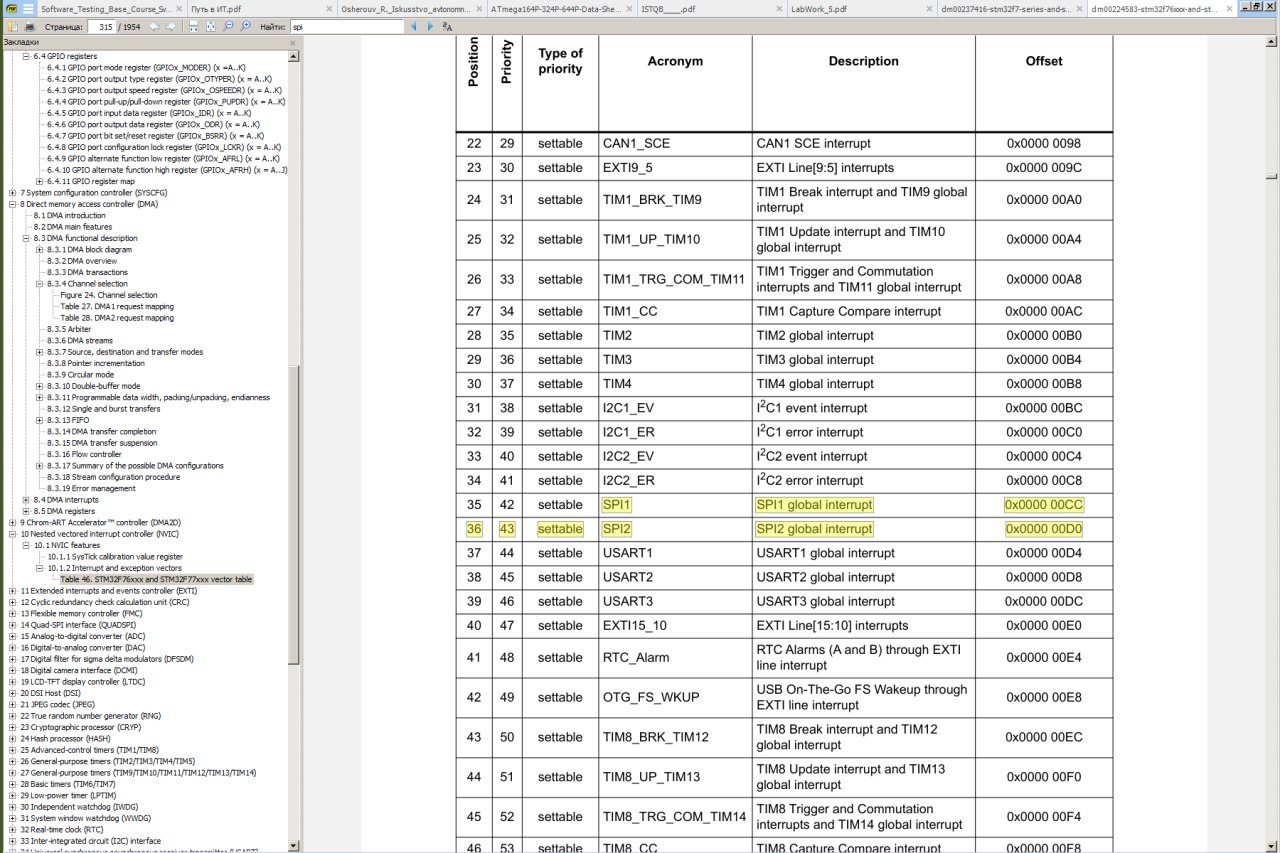Select Table 46 vector table bookmark

coord(156,580)
